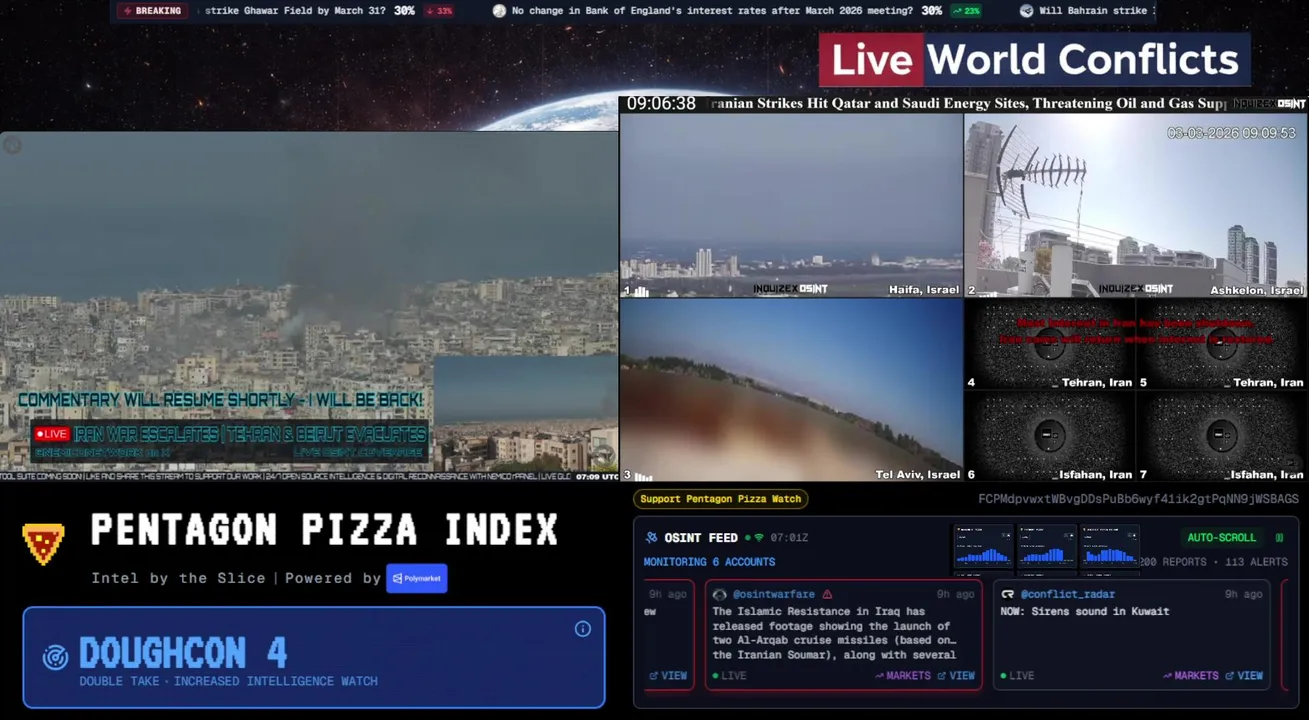Select camera 5 Tehran, Iran feed
Viewport: 1309px width, 720px height.
coord(1222,345)
